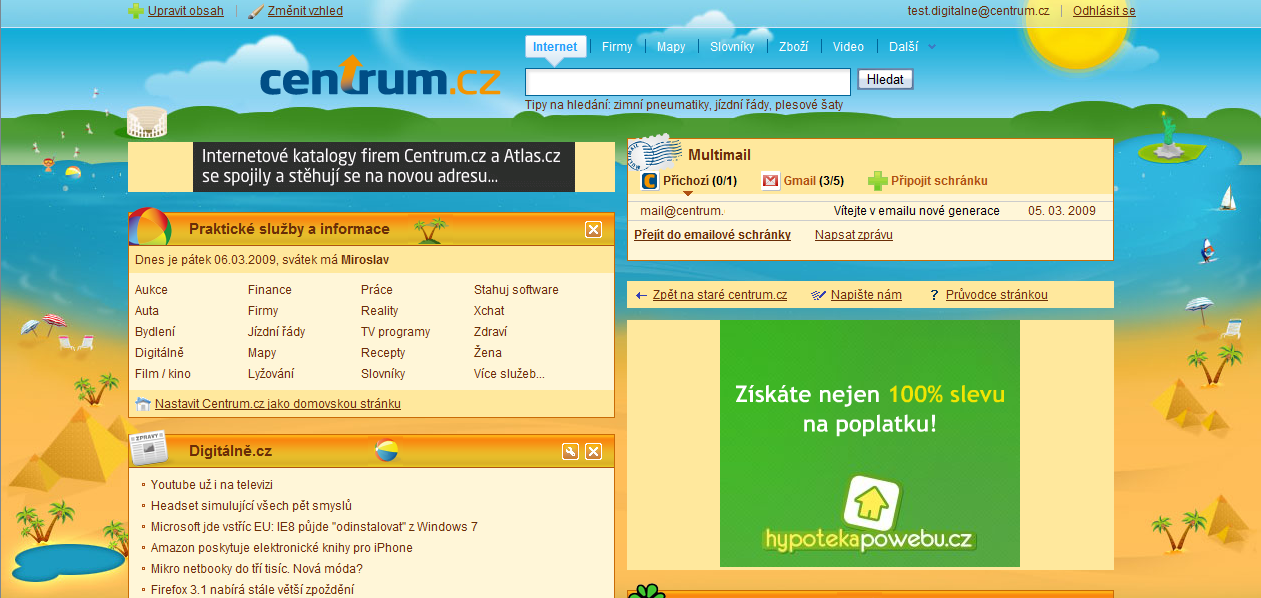Open the Film / kino link

(x=163, y=374)
